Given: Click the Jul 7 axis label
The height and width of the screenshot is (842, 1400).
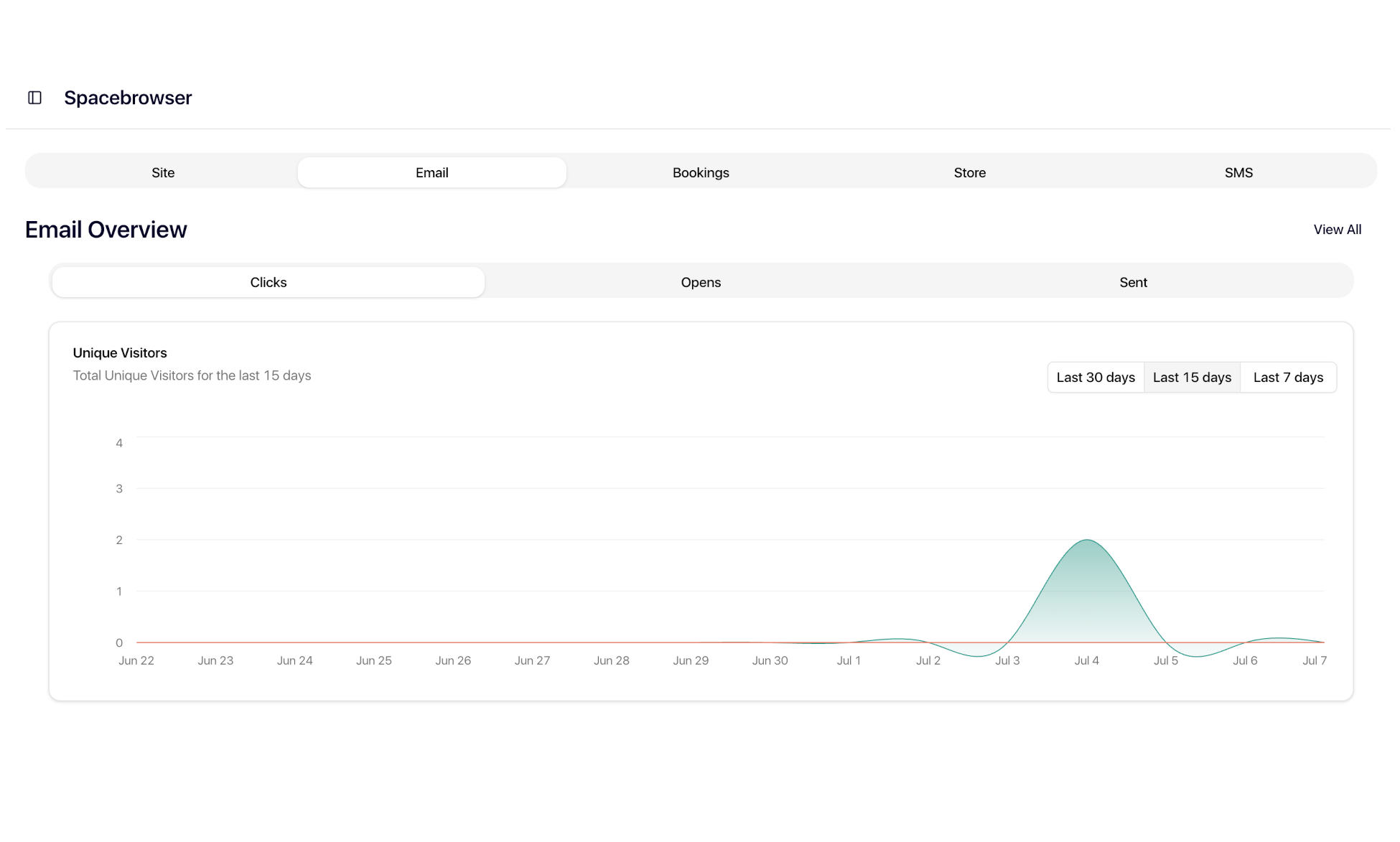Looking at the screenshot, I should pyautogui.click(x=1314, y=660).
